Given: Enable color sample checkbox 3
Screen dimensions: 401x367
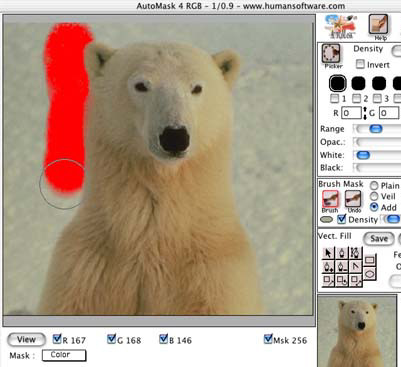Looking at the screenshot, I should pos(377,98).
